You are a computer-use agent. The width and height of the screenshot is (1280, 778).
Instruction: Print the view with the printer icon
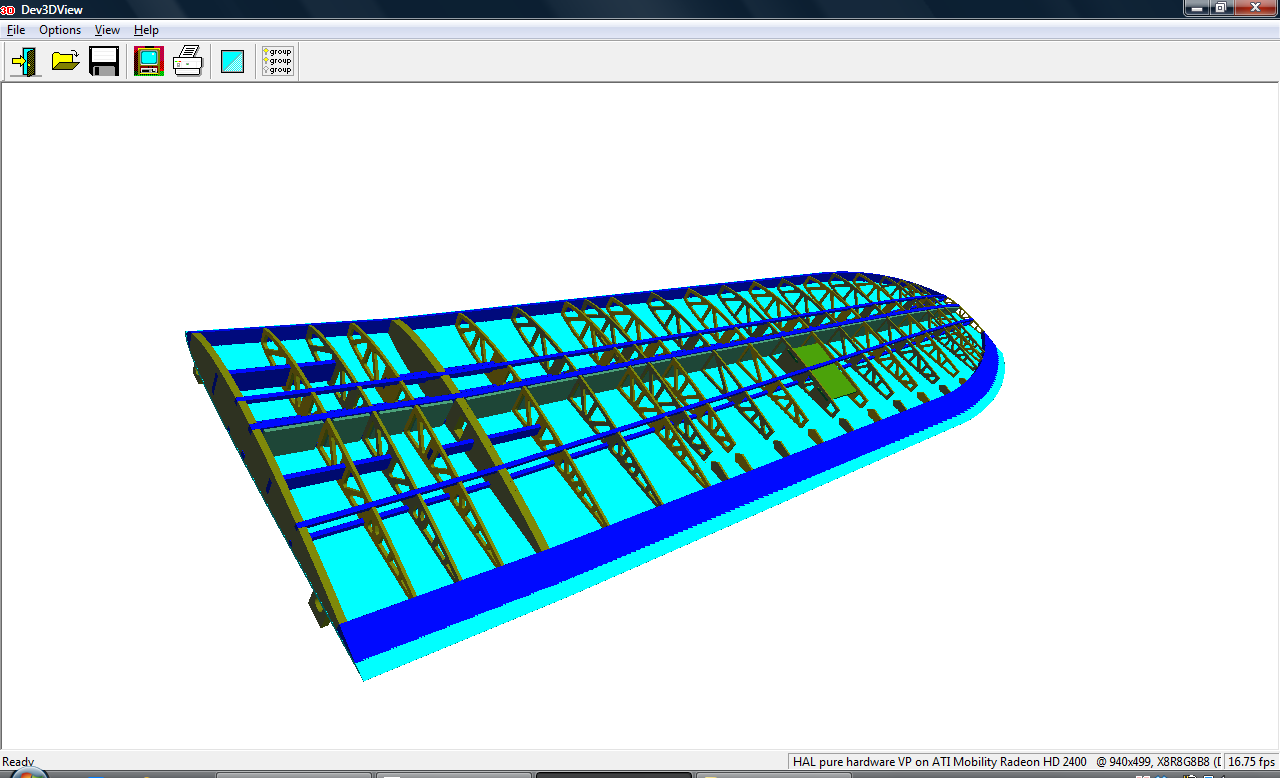tap(188, 62)
